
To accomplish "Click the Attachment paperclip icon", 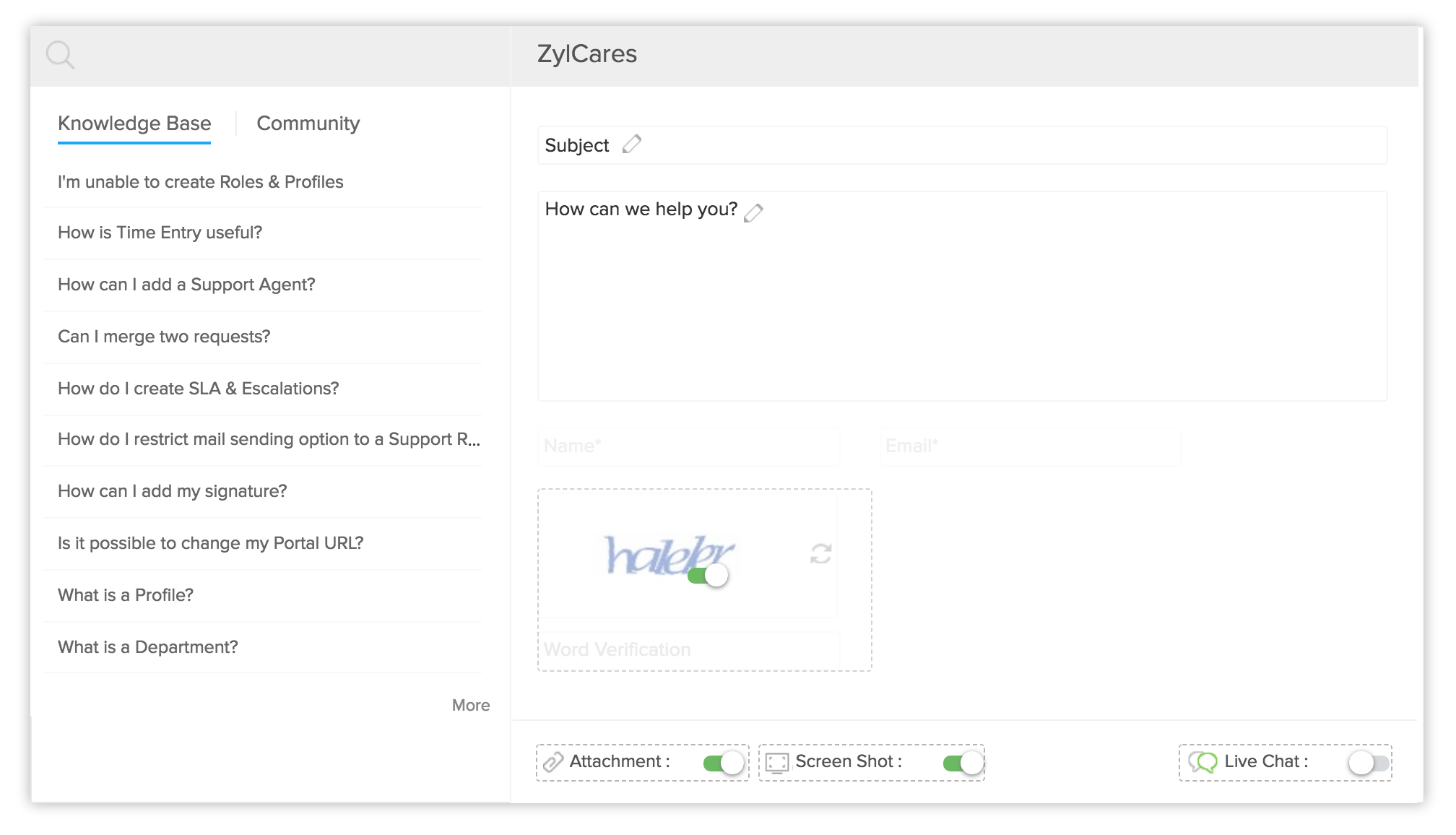I will pos(553,762).
